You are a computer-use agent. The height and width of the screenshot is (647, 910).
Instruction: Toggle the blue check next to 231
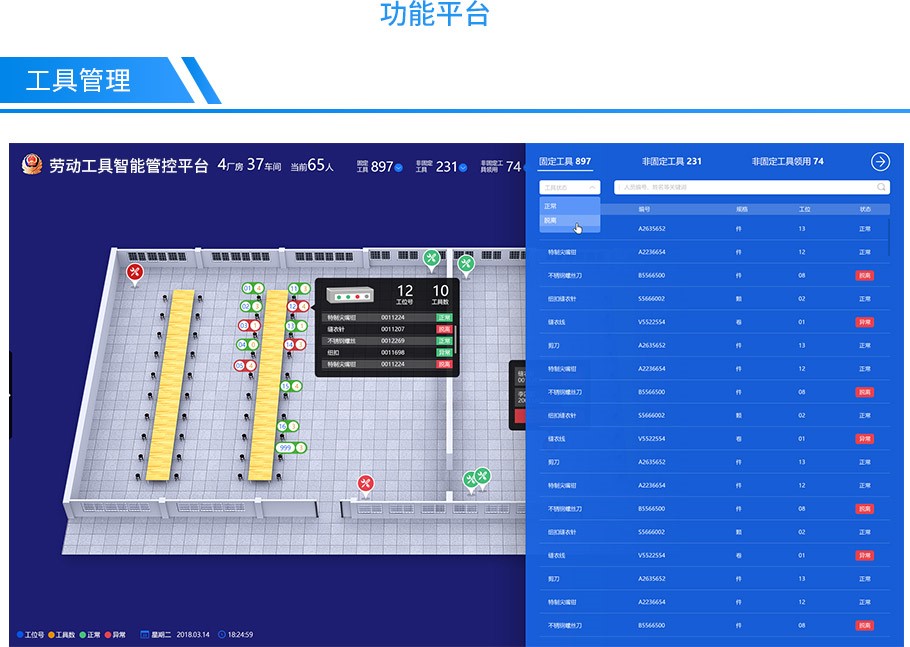click(x=463, y=167)
